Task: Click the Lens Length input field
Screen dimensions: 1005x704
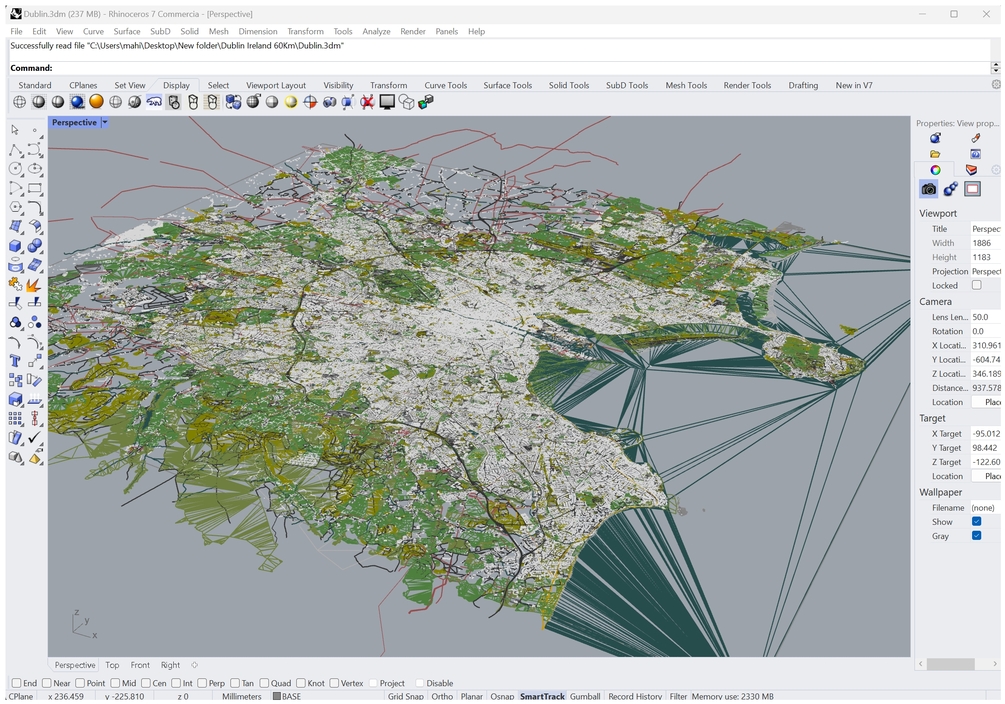Action: [x=985, y=317]
